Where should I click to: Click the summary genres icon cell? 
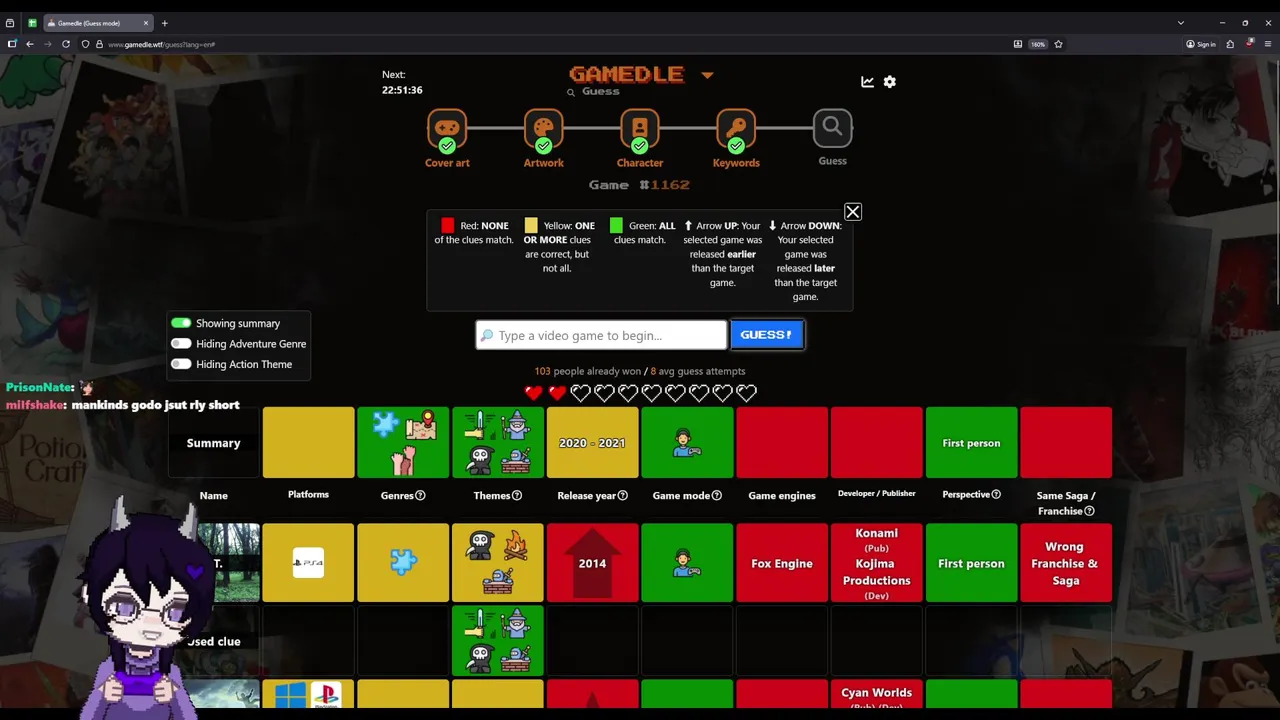[403, 443]
